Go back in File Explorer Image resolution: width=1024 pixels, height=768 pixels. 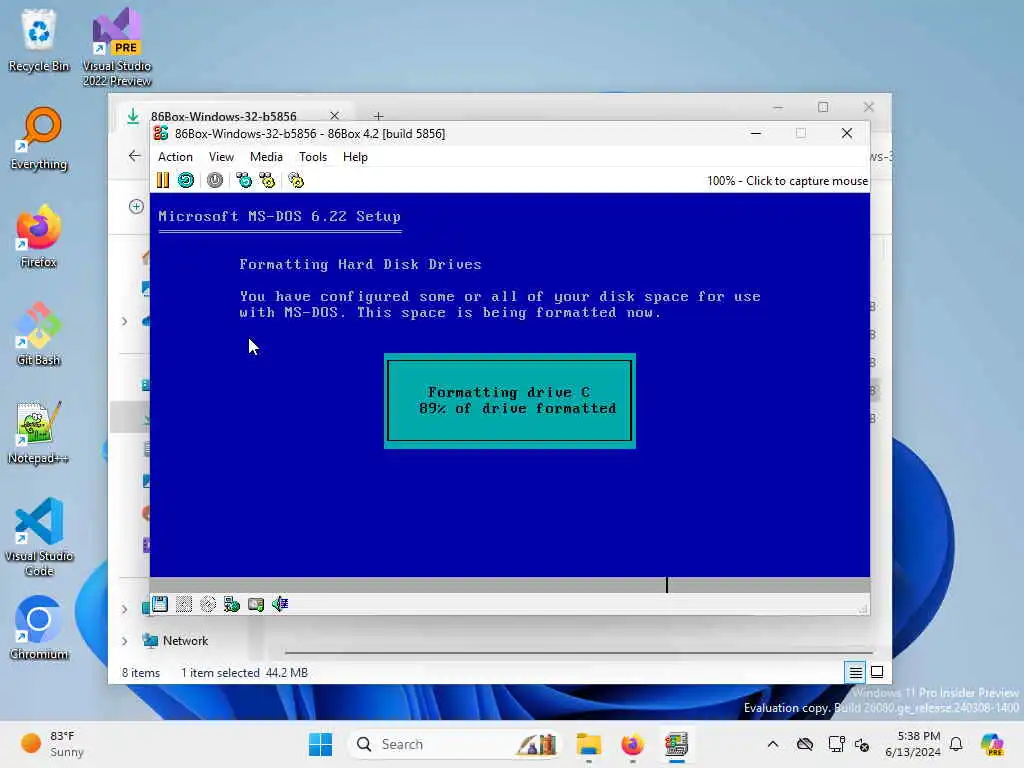135,155
